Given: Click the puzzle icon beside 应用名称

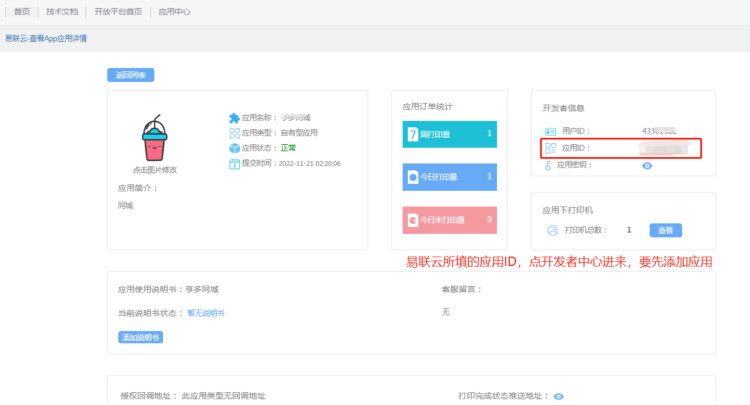Looking at the screenshot, I should (x=234, y=117).
